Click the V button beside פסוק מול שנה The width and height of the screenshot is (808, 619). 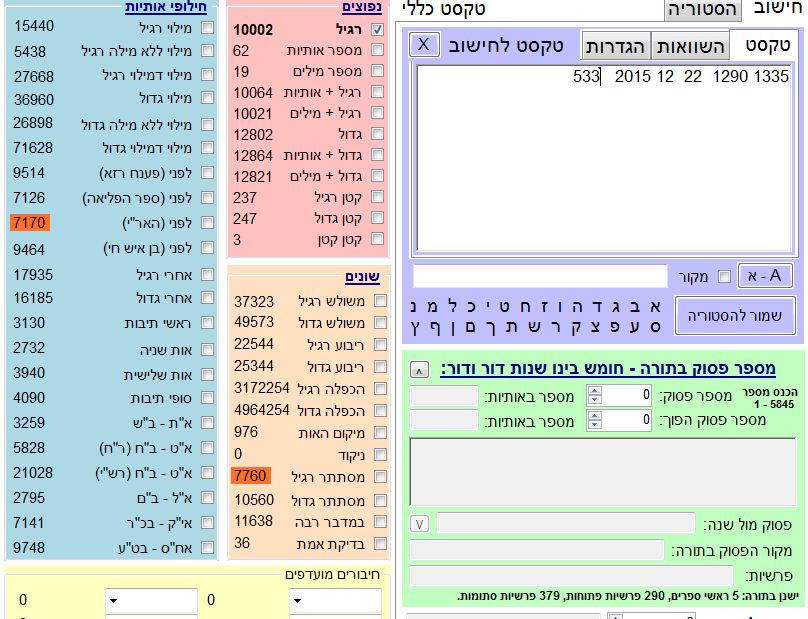point(420,524)
